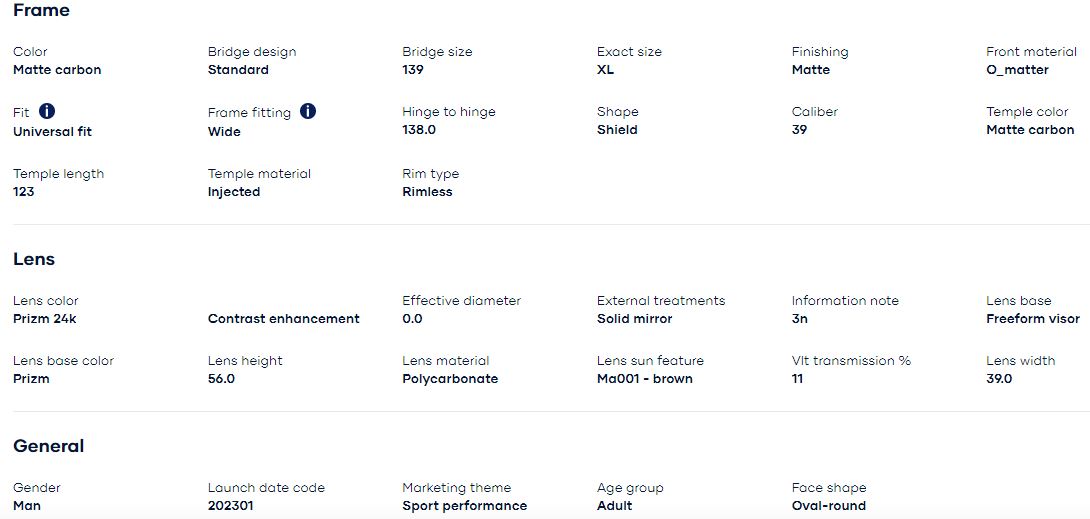1090x519 pixels.
Task: Click the Injected temple material value
Action: [234, 192]
